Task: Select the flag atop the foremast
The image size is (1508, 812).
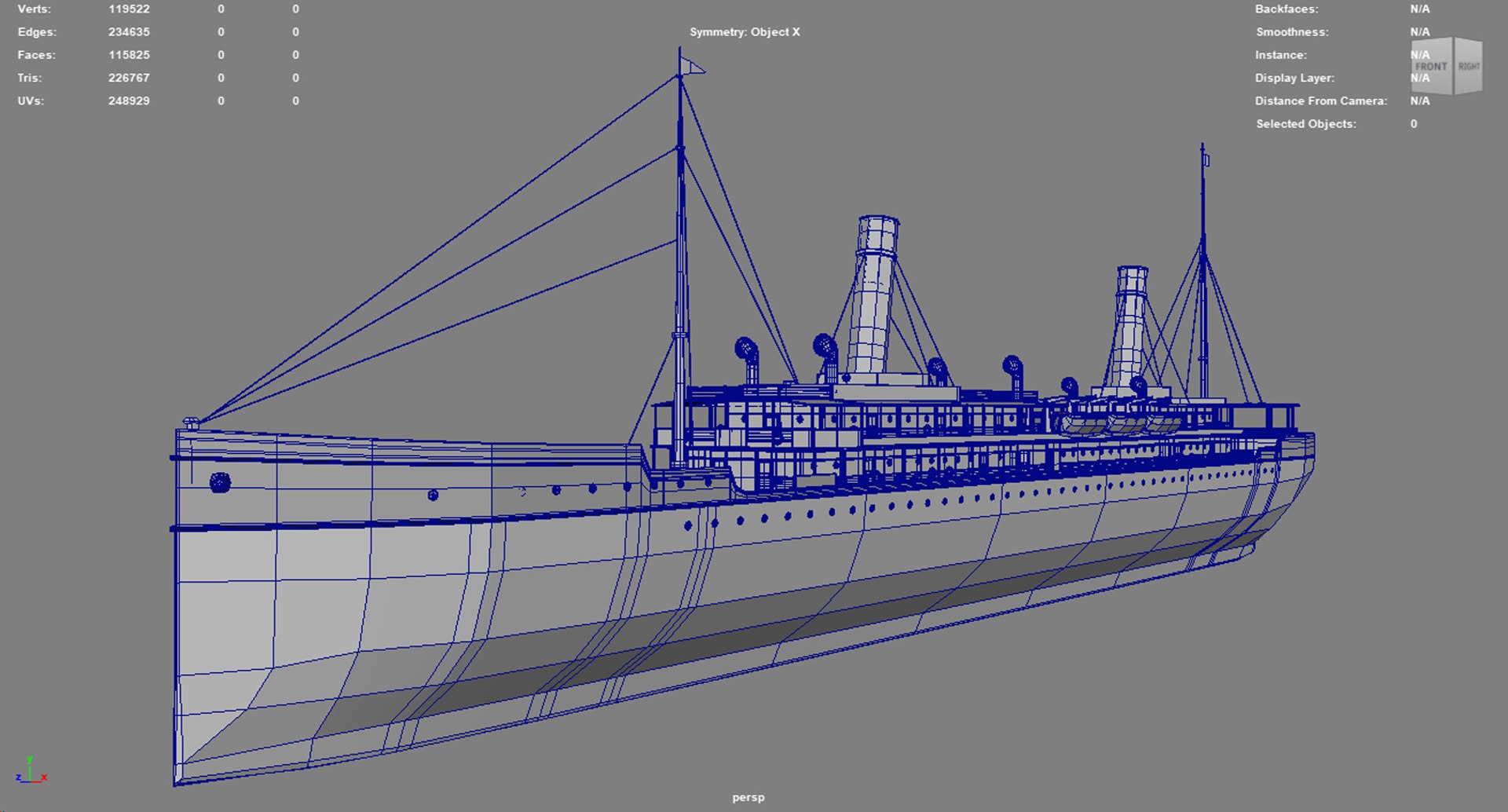Action: click(692, 66)
